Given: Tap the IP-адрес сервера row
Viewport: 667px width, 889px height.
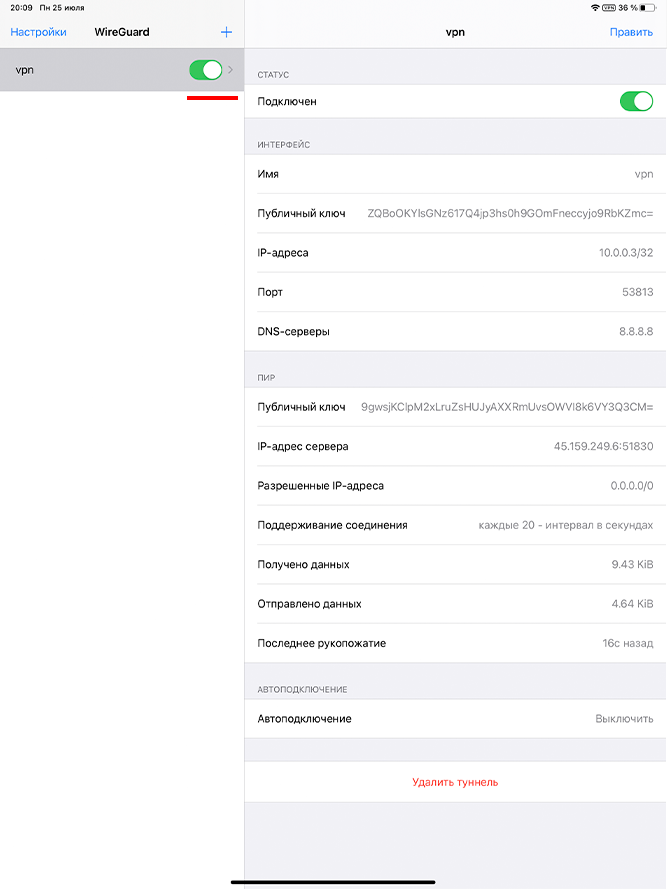Looking at the screenshot, I should (455, 446).
